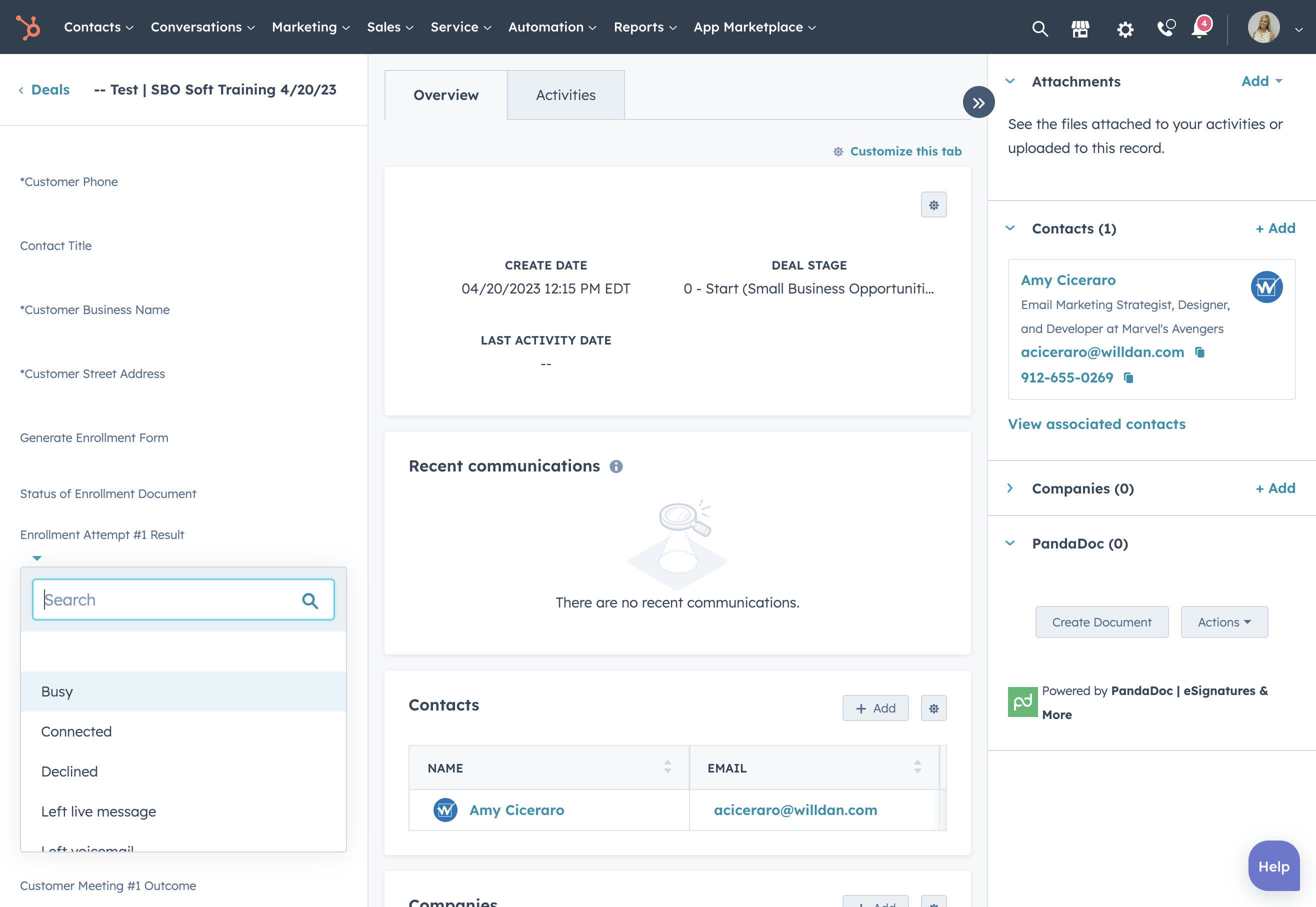Click gear icon on deal summary card
The width and height of the screenshot is (1316, 907).
pos(933,204)
